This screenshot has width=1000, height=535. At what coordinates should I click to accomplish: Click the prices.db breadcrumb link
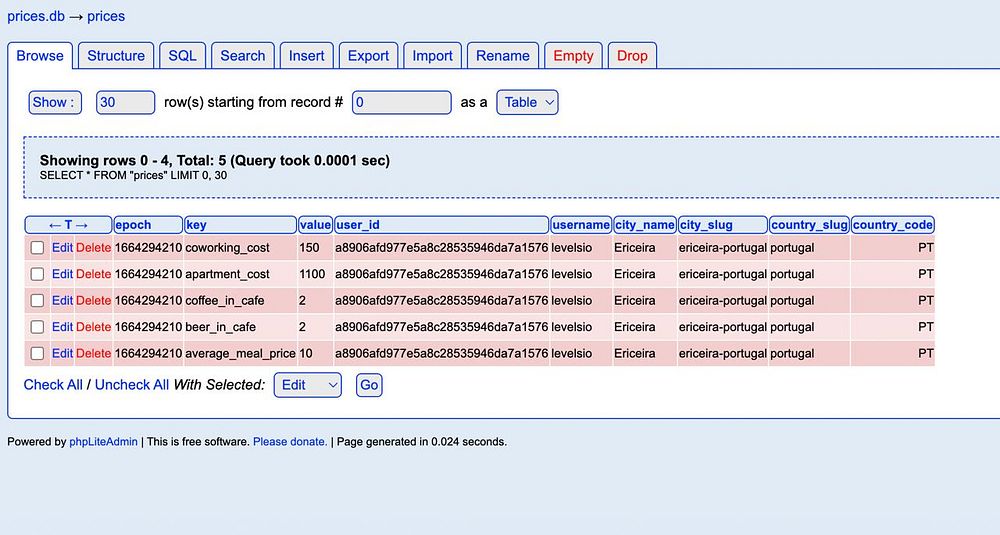36,17
